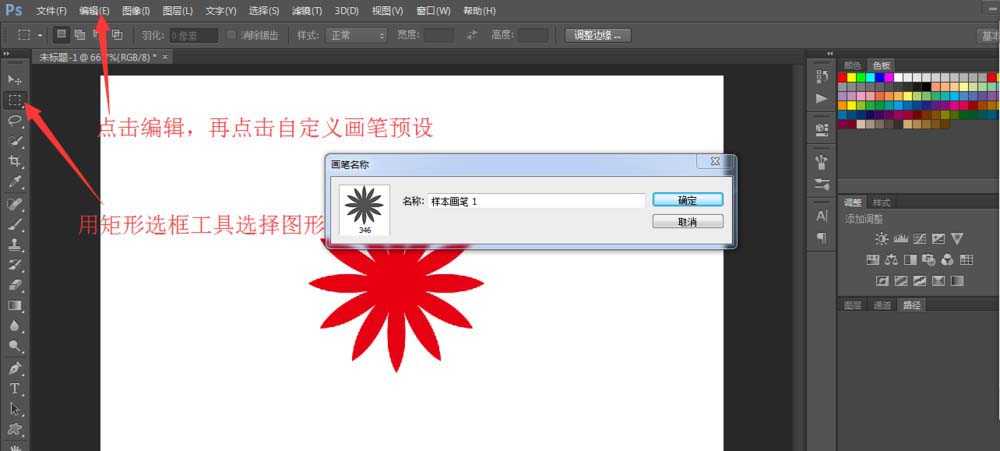Open the Actions panel play icon

[x=821, y=99]
